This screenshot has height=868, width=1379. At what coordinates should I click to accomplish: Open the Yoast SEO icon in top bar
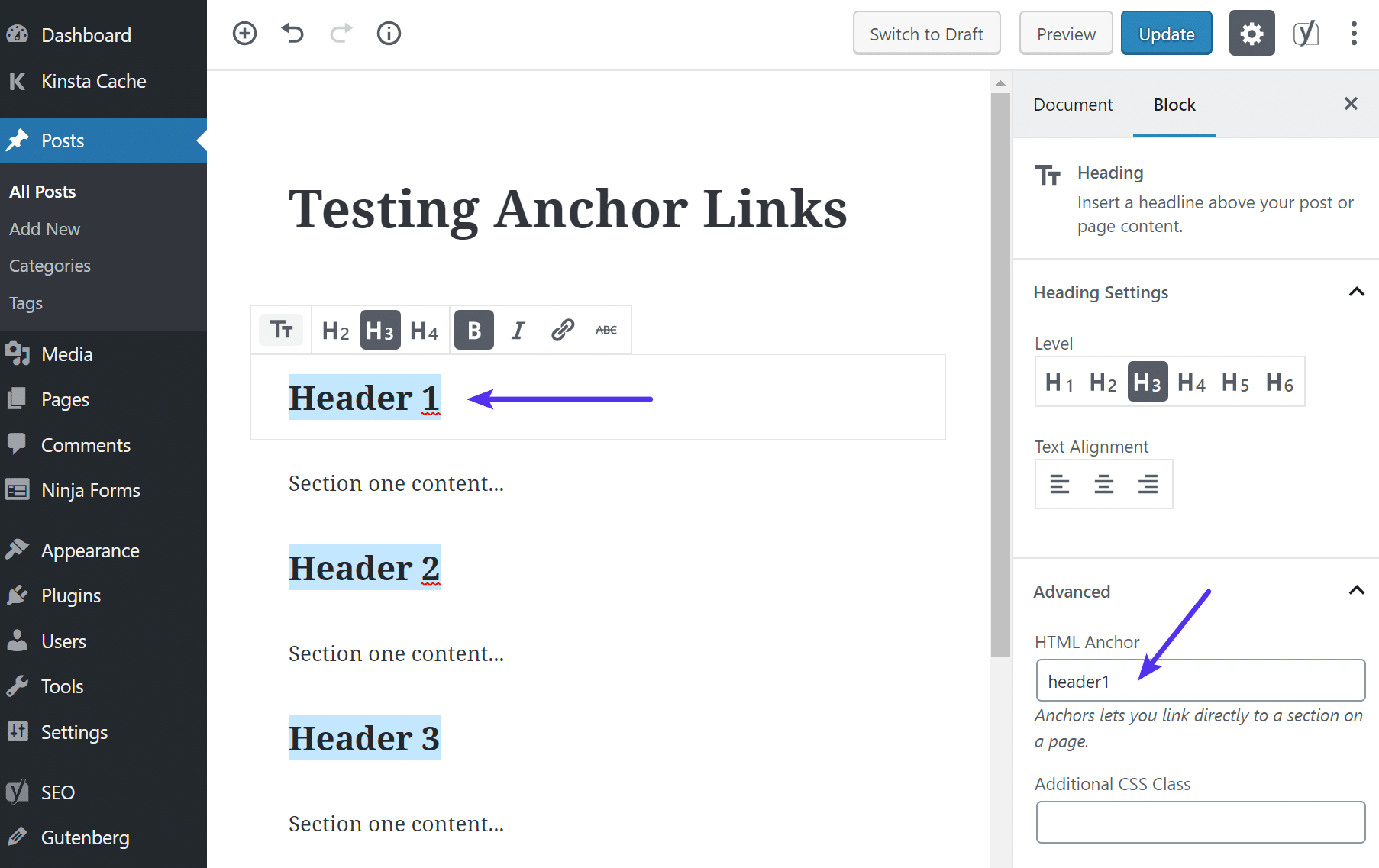[1306, 33]
